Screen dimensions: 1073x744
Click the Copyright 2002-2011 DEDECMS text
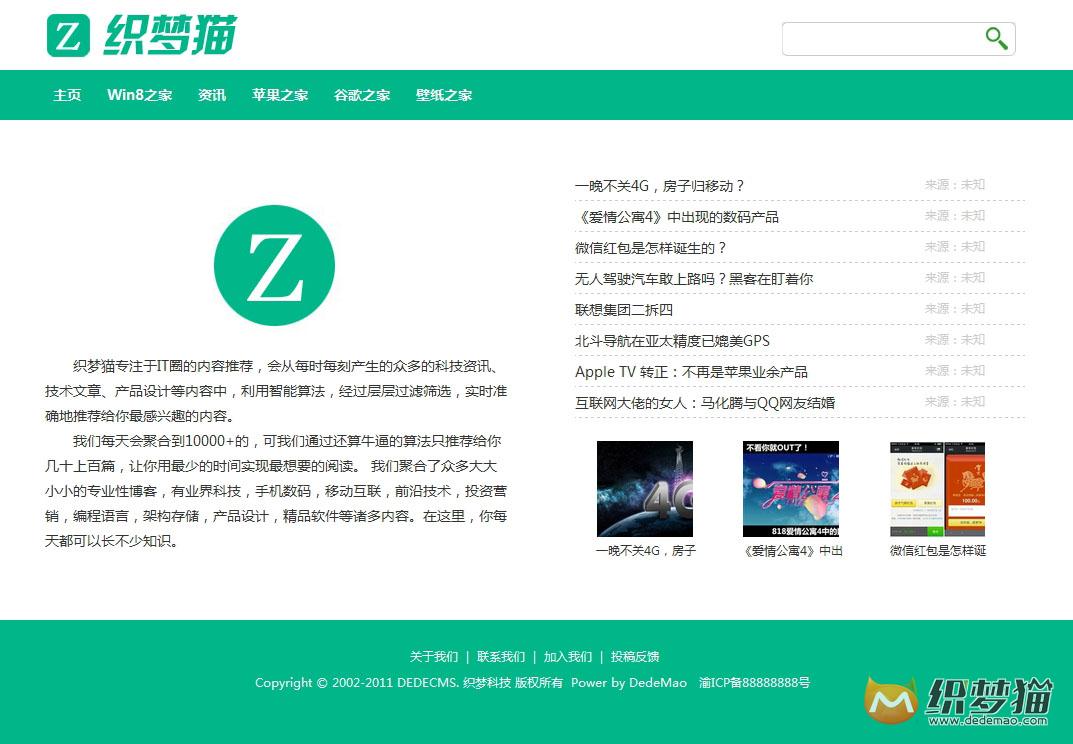click(356, 682)
